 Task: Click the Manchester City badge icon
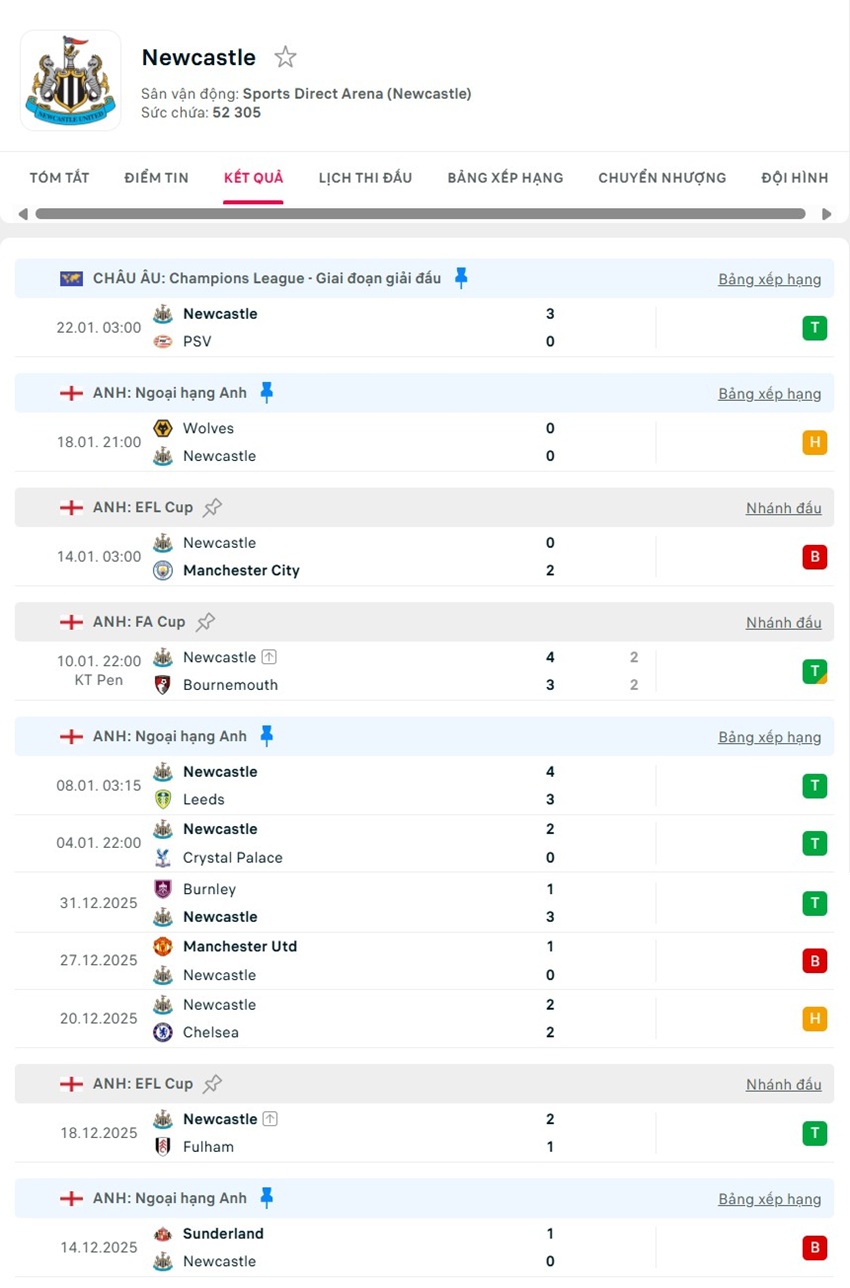tap(163, 570)
